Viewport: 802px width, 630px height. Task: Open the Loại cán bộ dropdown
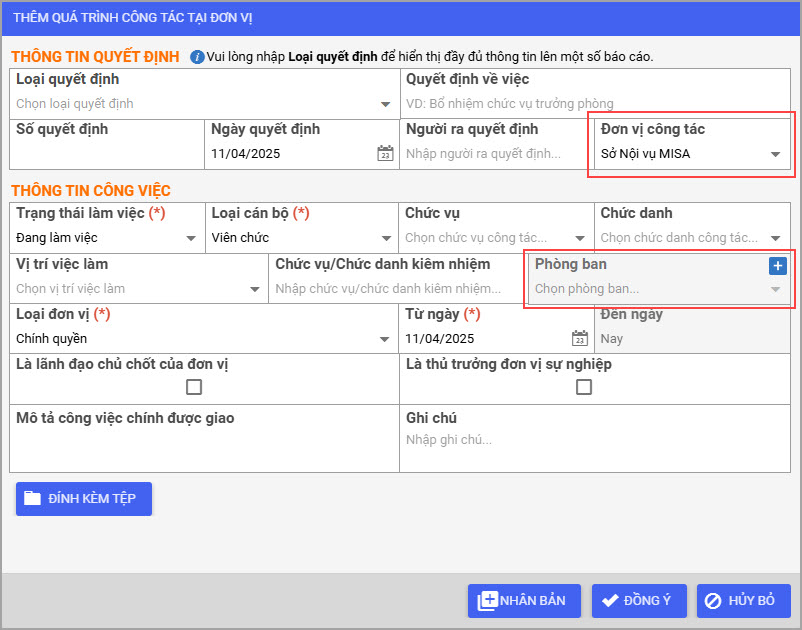(x=386, y=238)
